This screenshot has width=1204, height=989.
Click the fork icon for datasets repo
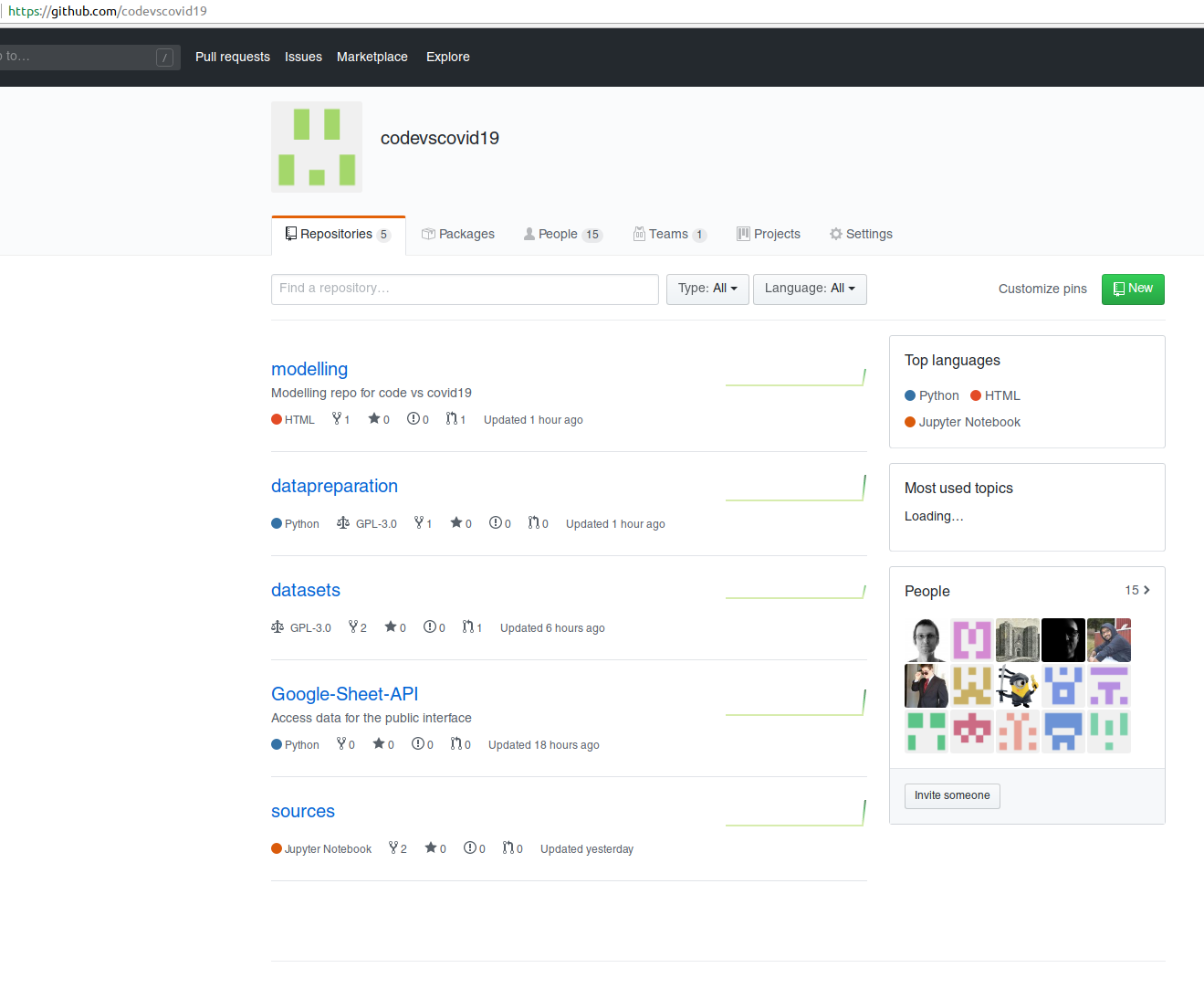click(x=353, y=626)
